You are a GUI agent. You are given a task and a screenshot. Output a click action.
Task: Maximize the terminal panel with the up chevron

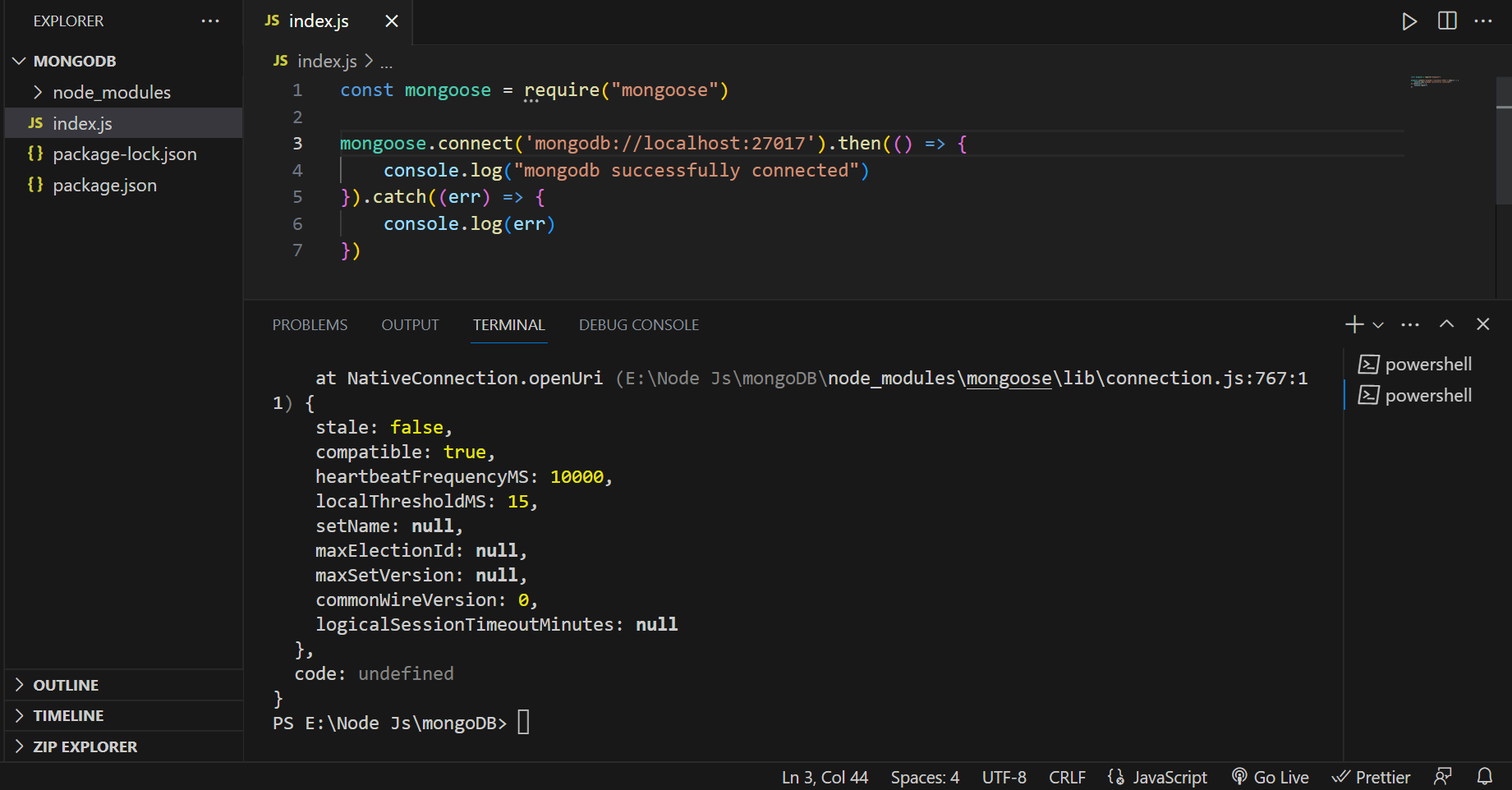(x=1446, y=324)
